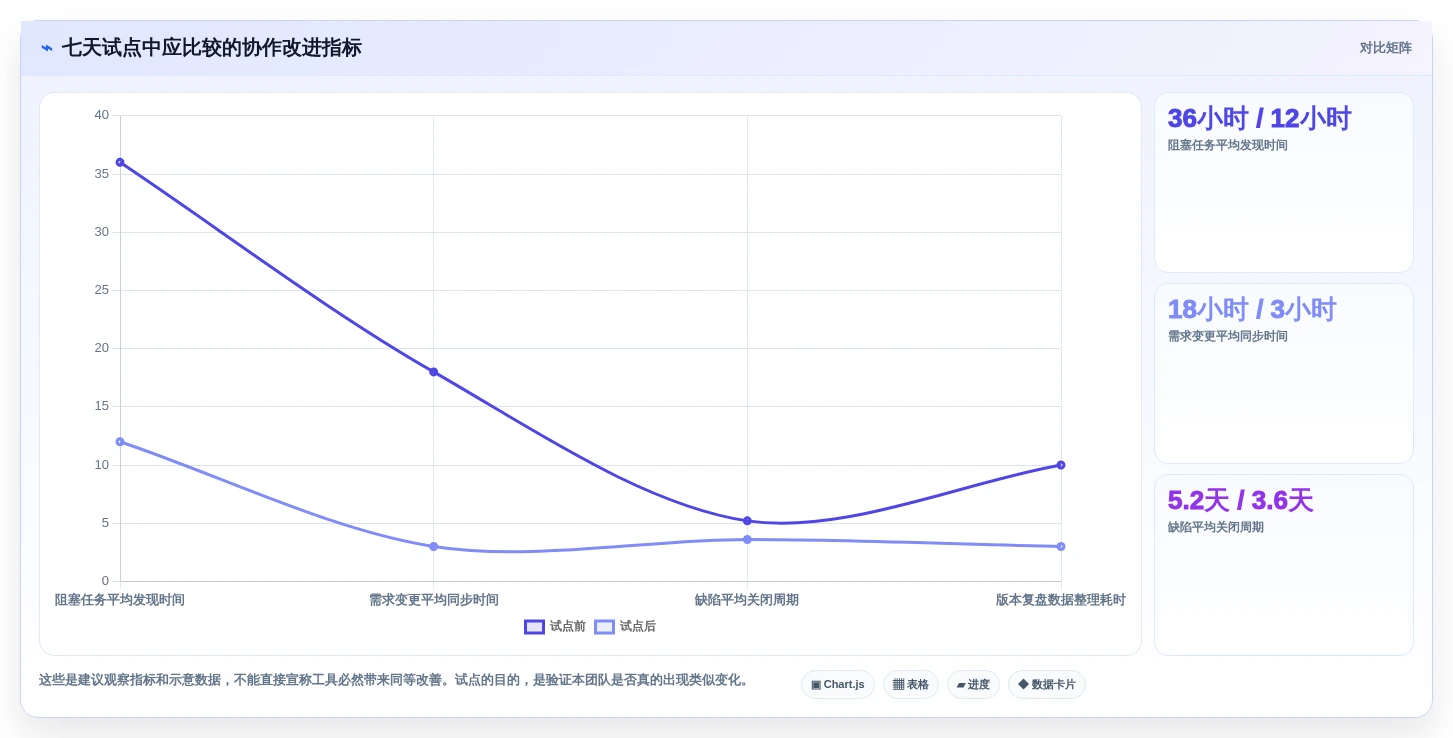Select 试点前 data point at 需求变更平均同步时间
The height and width of the screenshot is (738, 1453).
pos(433,372)
